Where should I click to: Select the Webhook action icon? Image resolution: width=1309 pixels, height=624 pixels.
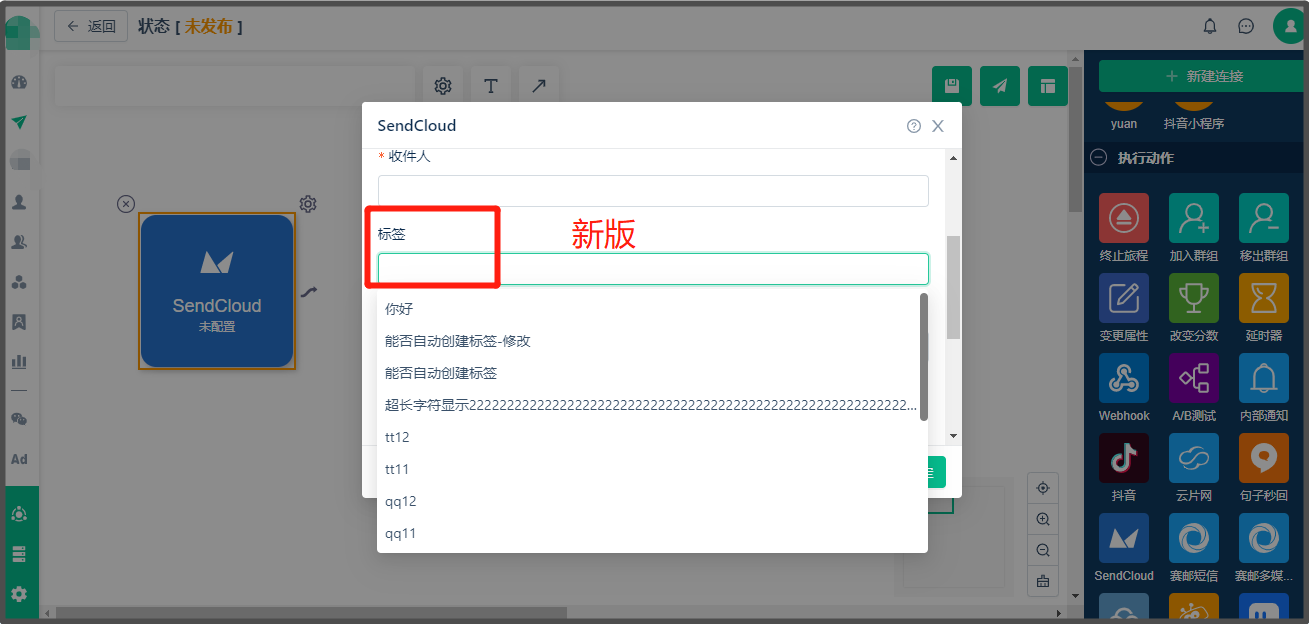pyautogui.click(x=1124, y=378)
